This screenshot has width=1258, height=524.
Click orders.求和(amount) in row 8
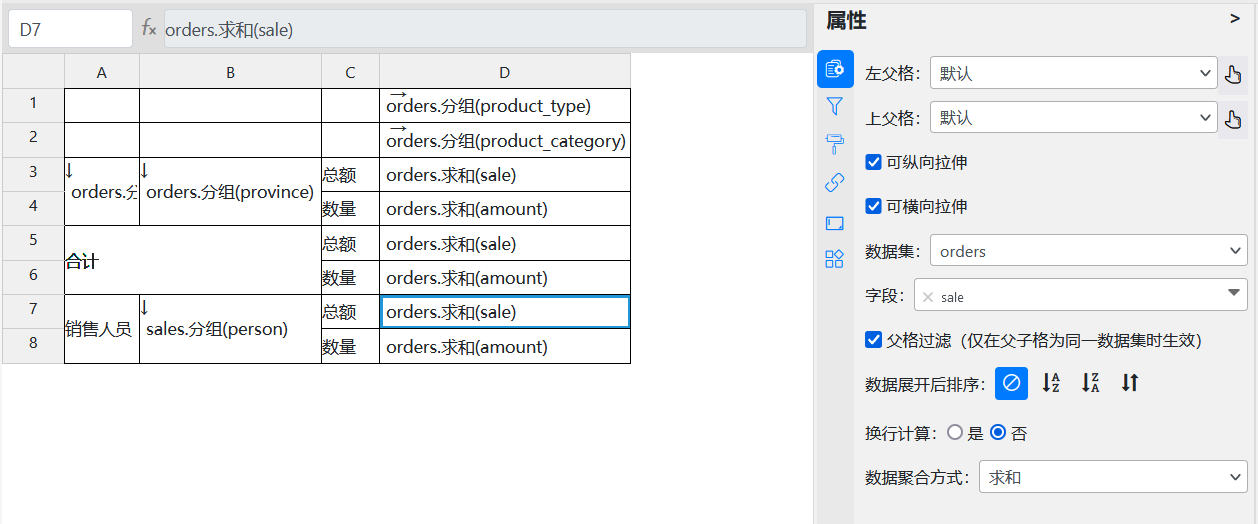point(505,346)
